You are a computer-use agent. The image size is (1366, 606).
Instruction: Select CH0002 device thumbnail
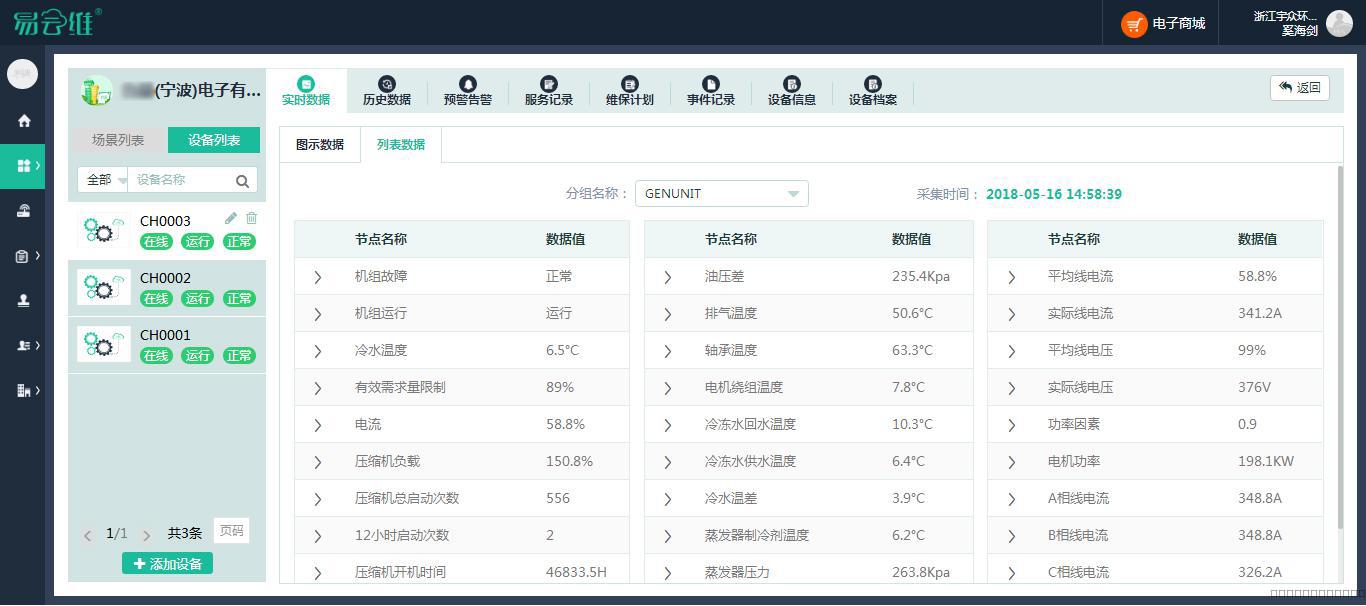[x=104, y=287]
